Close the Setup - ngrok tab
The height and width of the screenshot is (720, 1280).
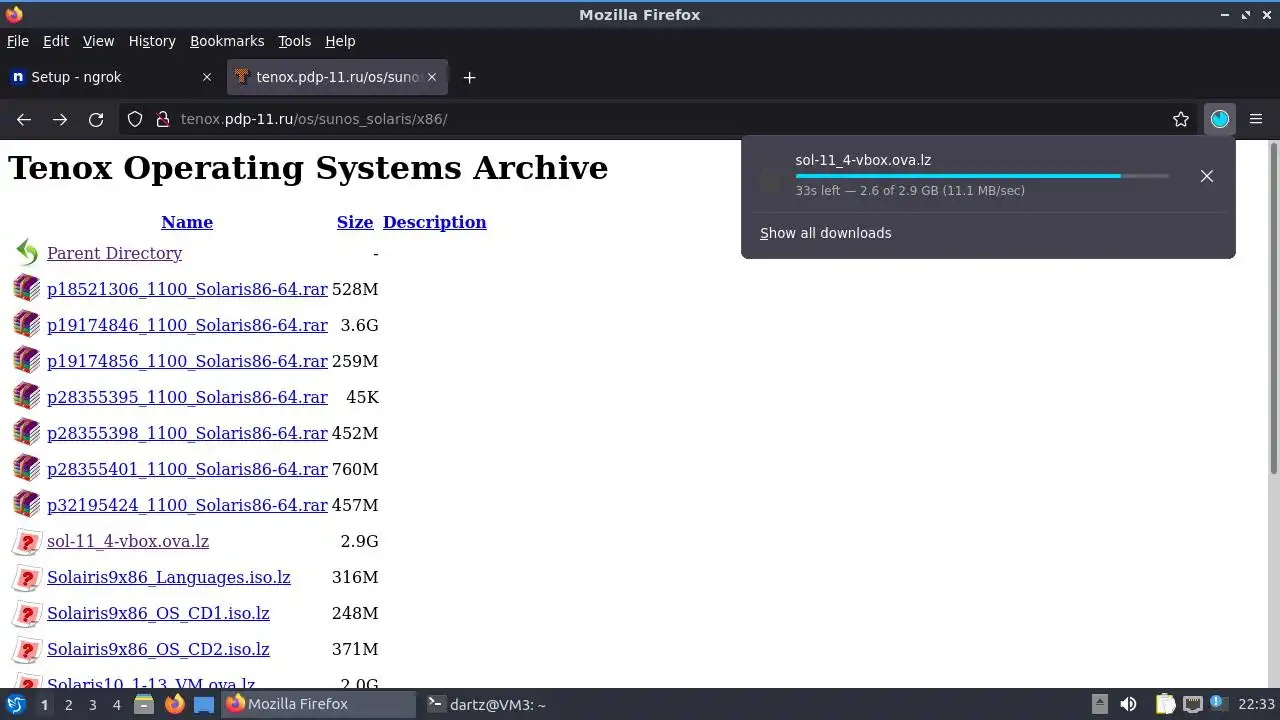coord(207,77)
